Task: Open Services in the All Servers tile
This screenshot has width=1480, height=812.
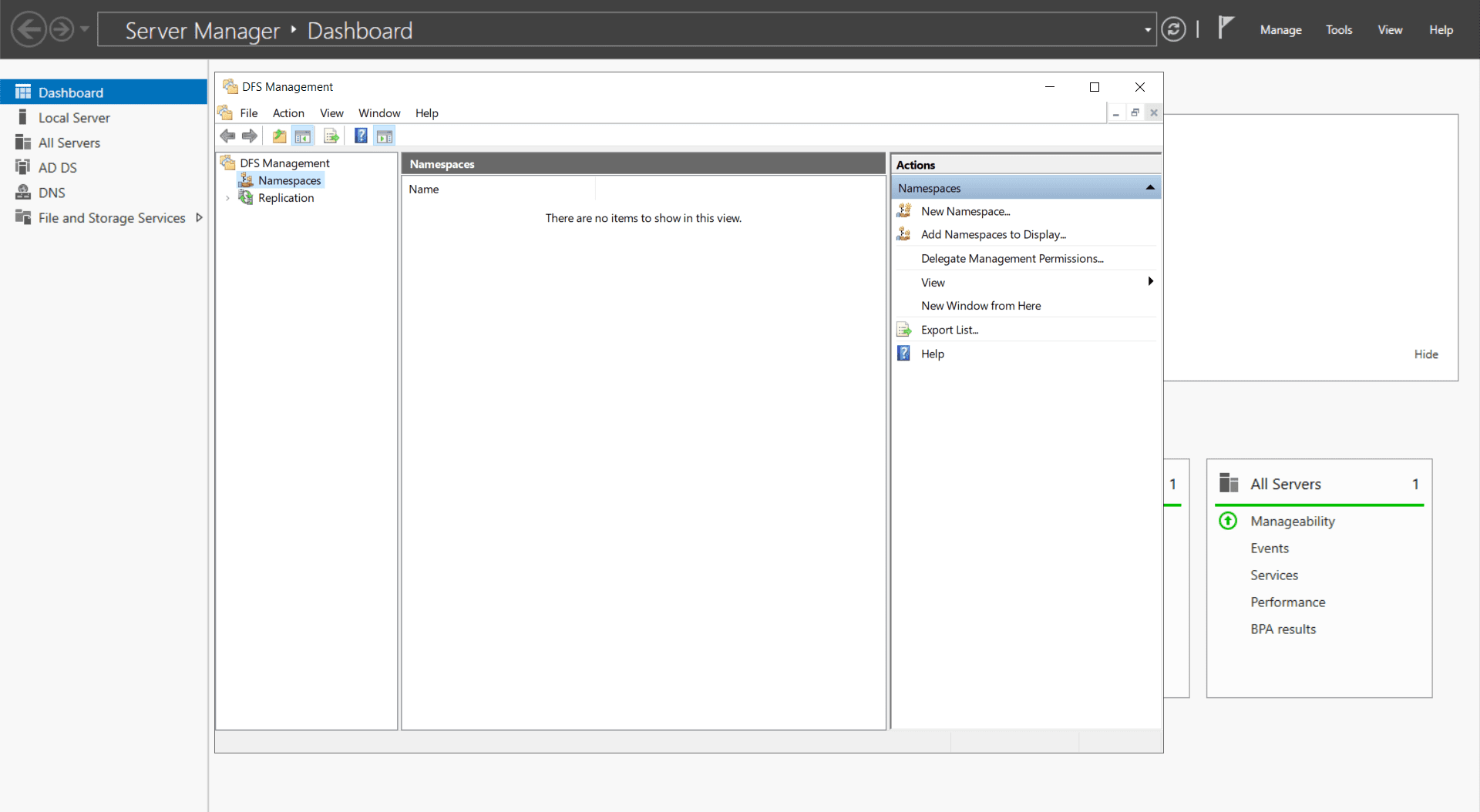Action: pyautogui.click(x=1274, y=575)
